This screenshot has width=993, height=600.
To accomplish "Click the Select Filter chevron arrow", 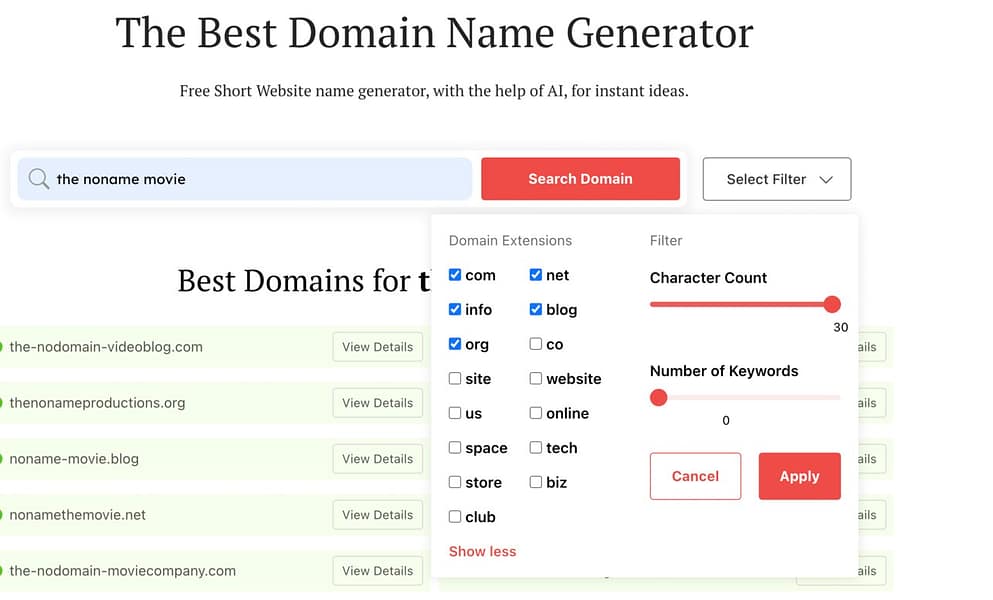I will coord(826,180).
